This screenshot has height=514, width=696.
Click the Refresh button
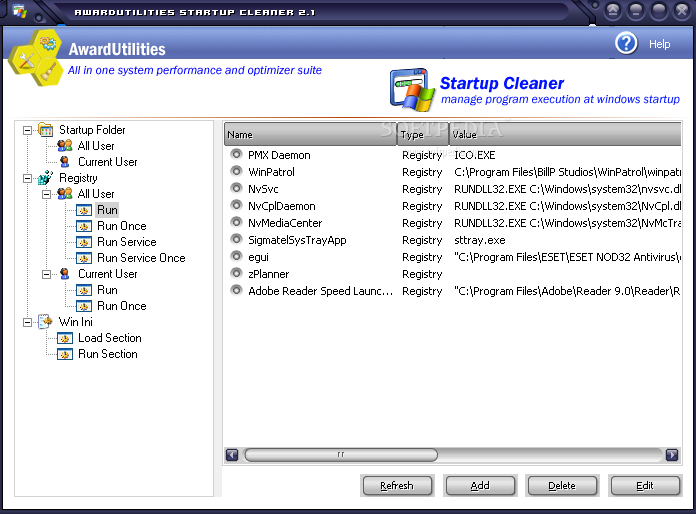[x=397, y=486]
